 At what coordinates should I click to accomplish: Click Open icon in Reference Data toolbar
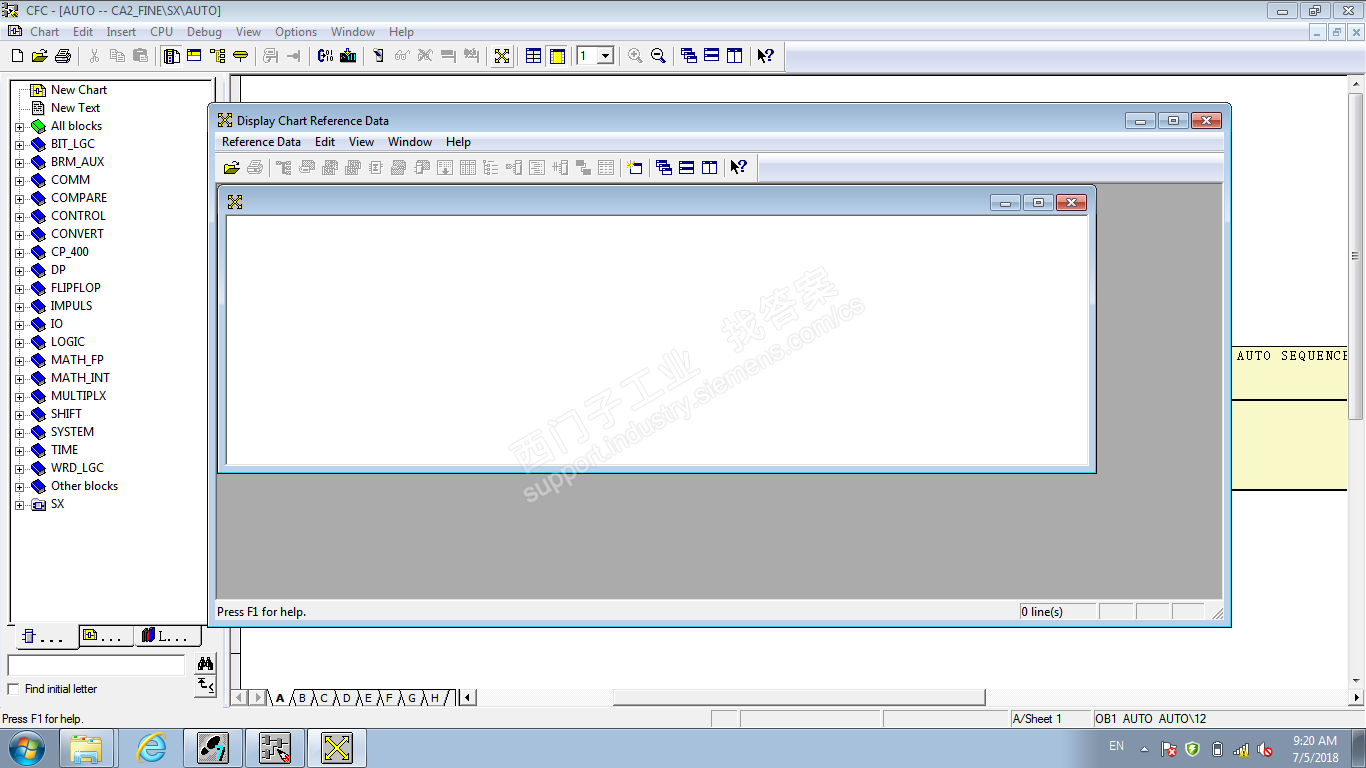click(x=232, y=168)
